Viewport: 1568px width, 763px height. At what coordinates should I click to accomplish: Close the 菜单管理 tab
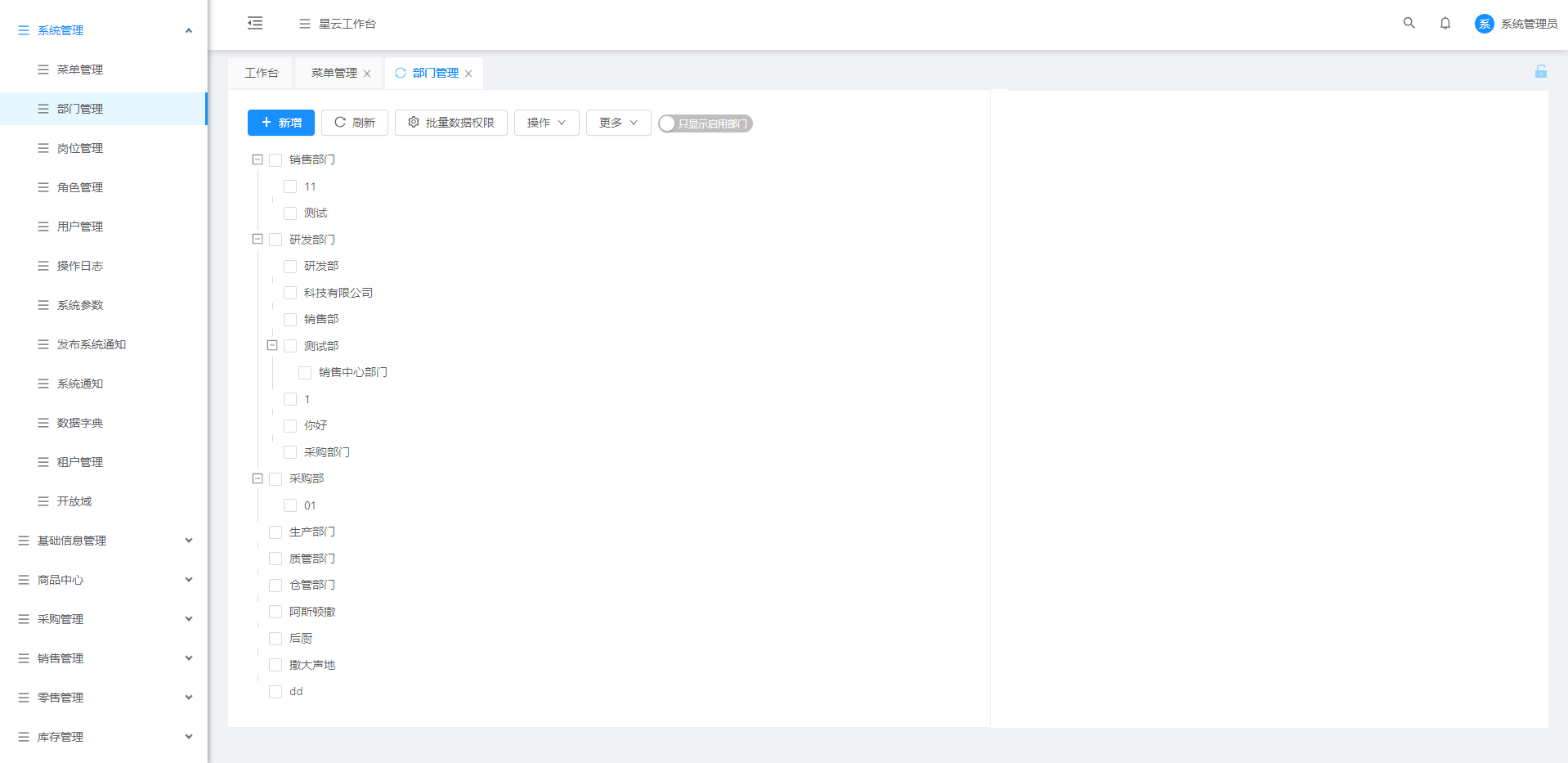(x=367, y=74)
